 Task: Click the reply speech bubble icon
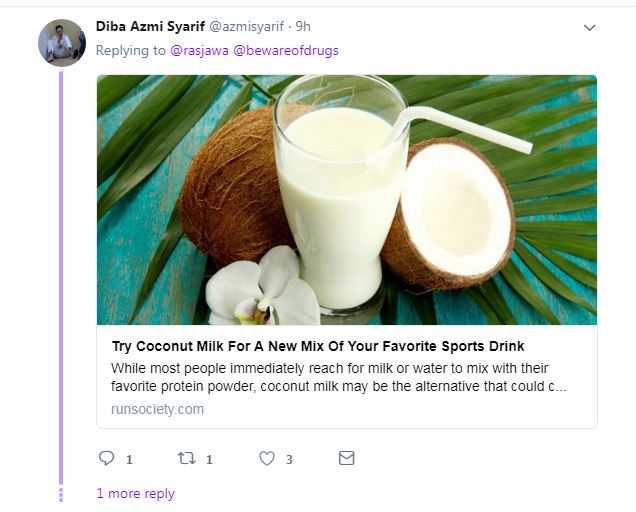[106, 458]
